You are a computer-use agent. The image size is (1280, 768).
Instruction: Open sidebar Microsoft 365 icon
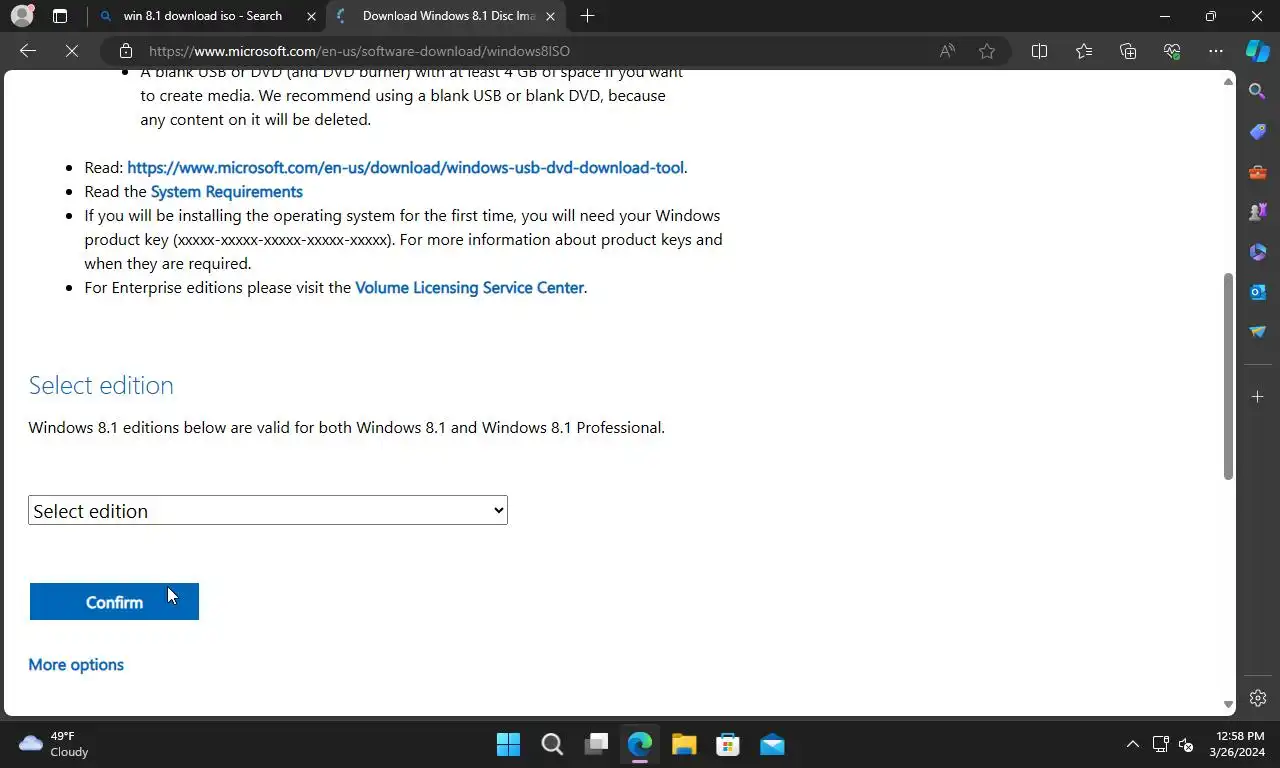[1258, 252]
